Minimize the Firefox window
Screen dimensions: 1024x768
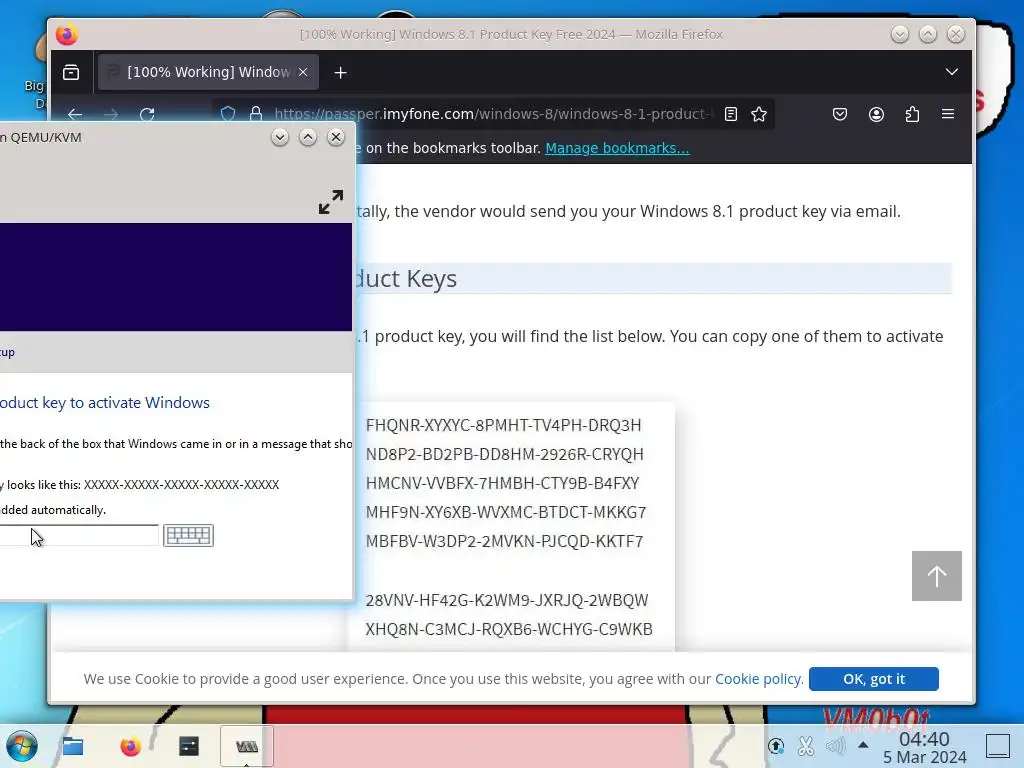(x=899, y=34)
